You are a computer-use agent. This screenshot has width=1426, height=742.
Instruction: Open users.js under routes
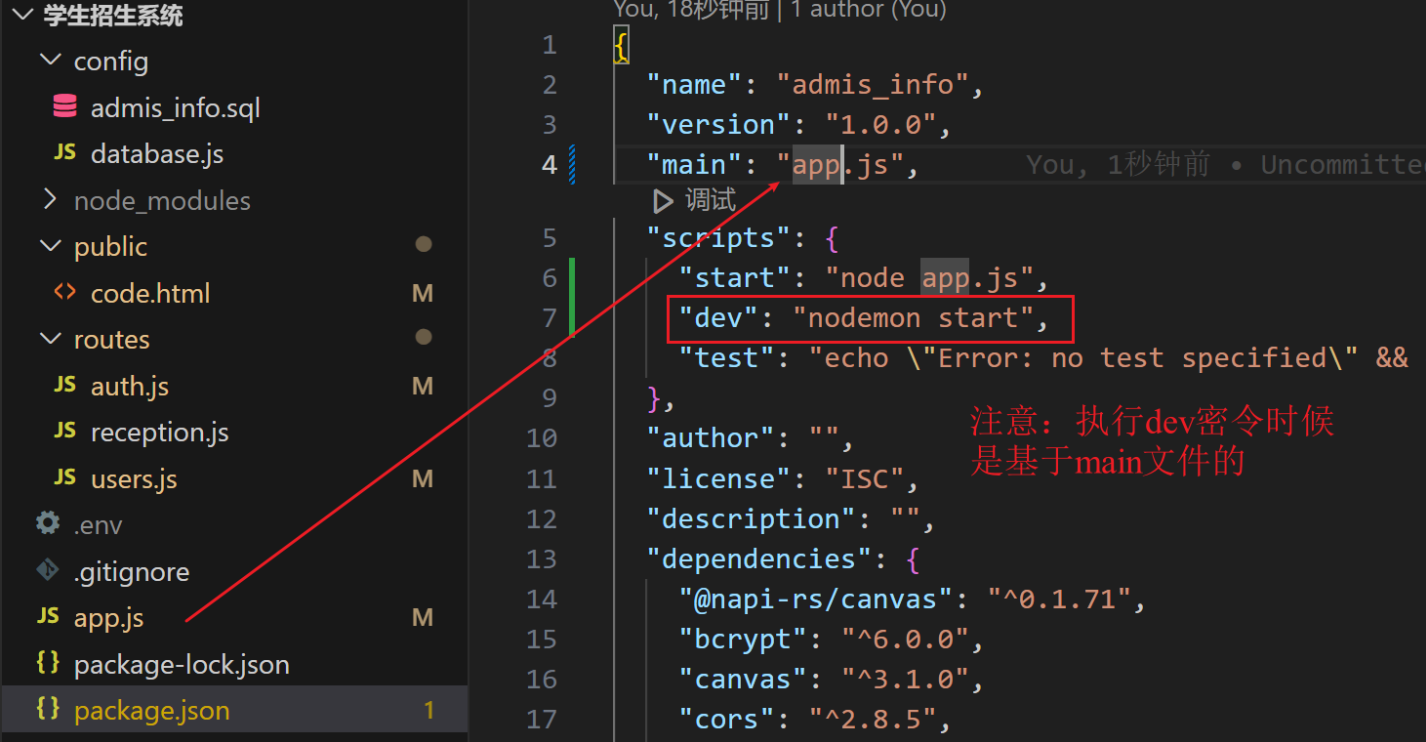tap(134, 479)
